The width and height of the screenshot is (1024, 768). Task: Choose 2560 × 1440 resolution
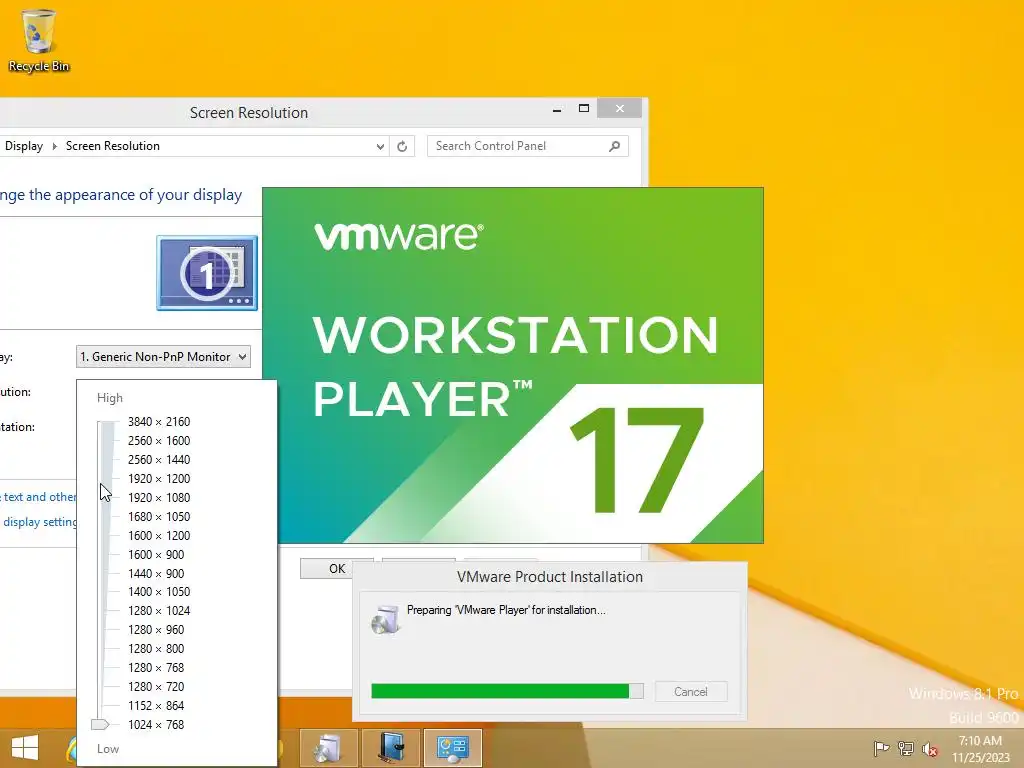pyautogui.click(x=159, y=460)
